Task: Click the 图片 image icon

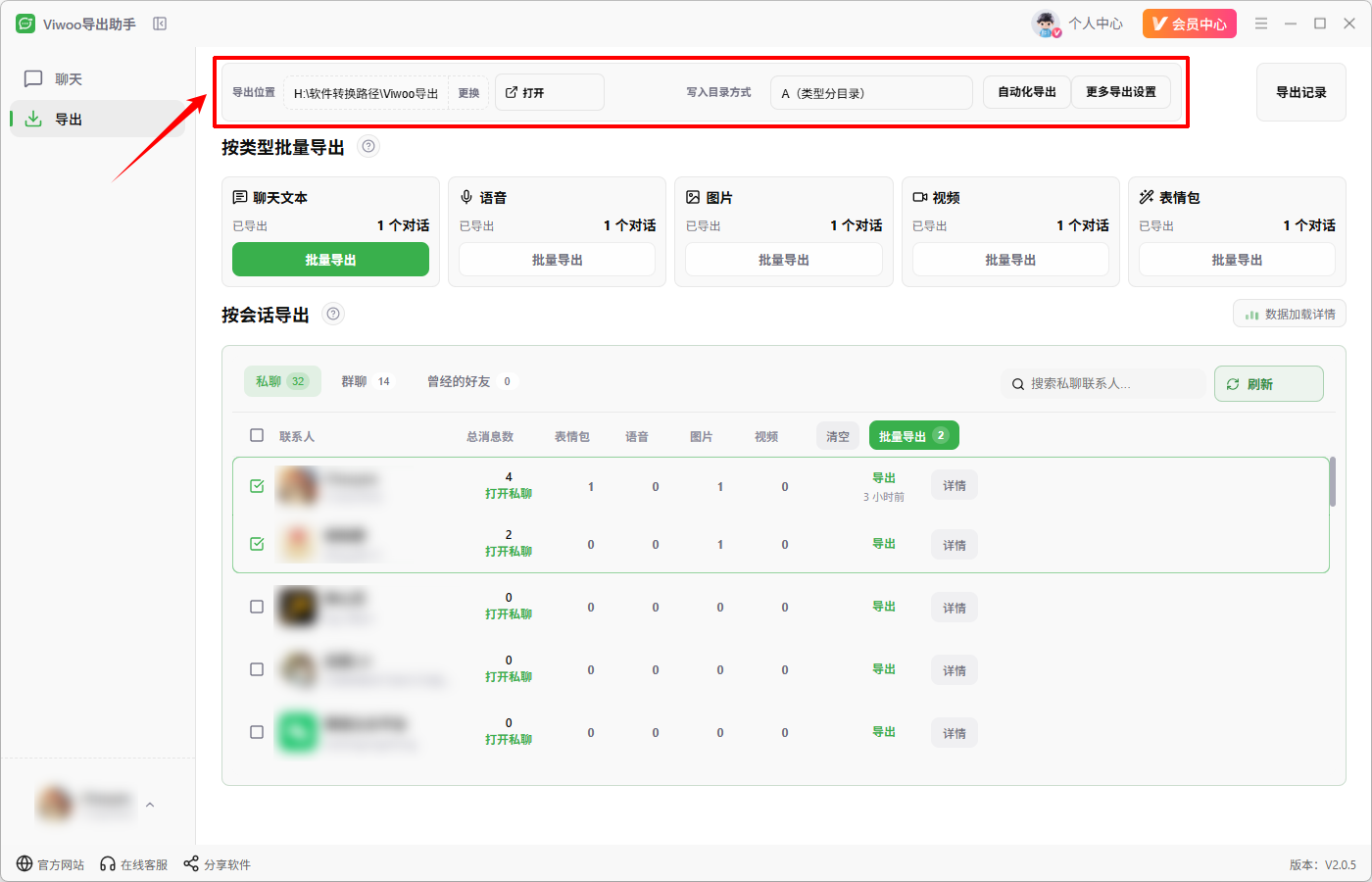Action: [693, 197]
